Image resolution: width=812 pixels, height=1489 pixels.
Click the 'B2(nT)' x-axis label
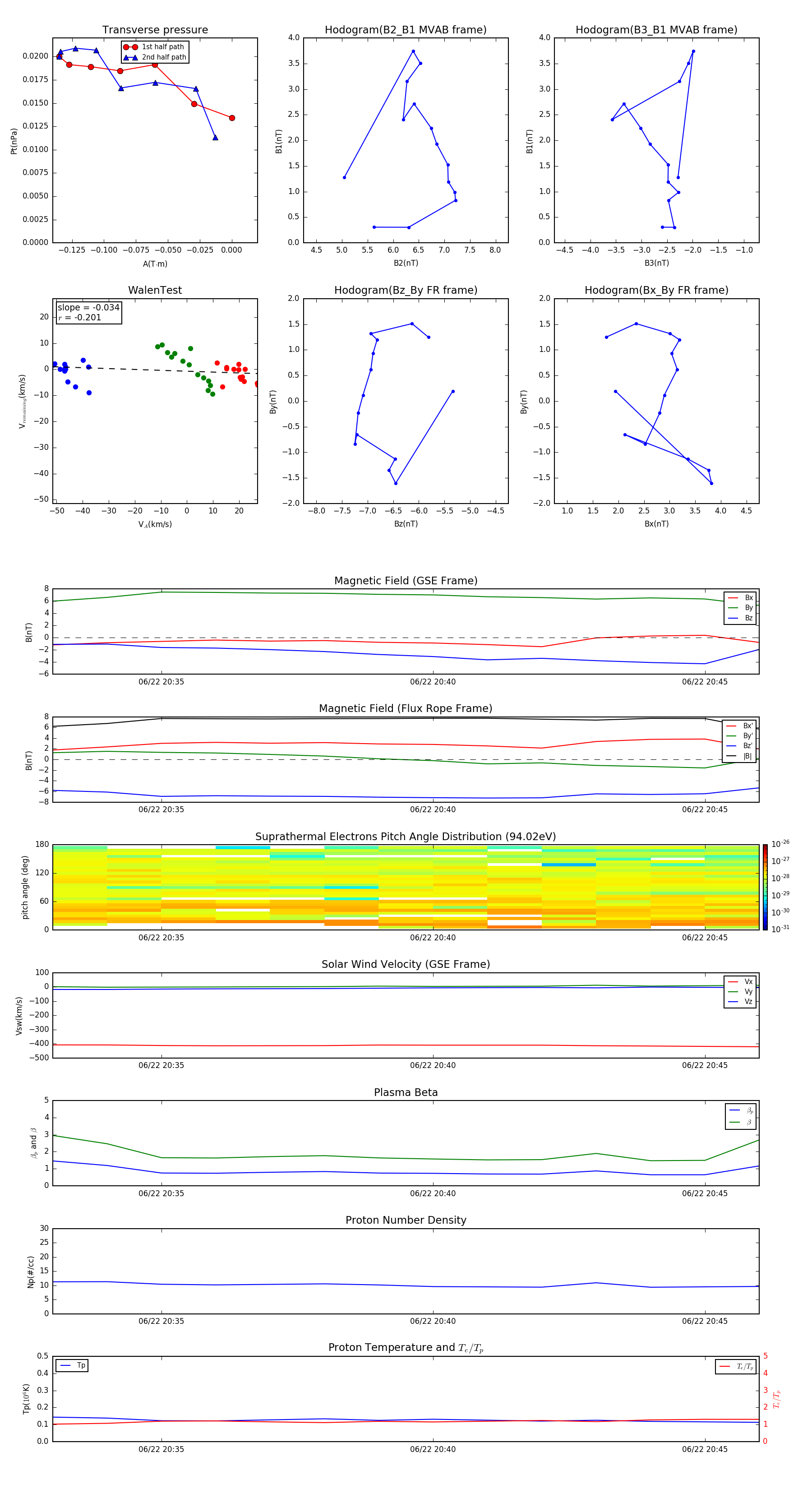[406, 263]
